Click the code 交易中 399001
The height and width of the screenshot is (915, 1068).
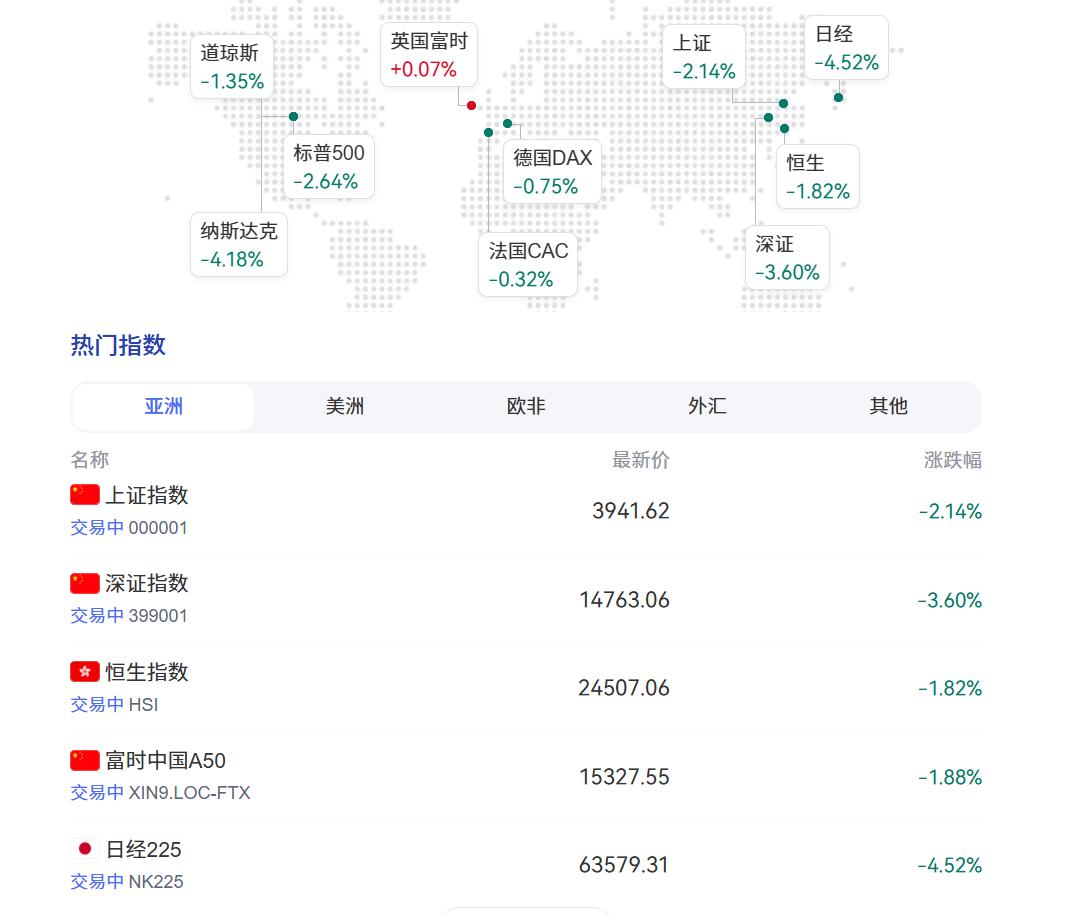coord(129,616)
